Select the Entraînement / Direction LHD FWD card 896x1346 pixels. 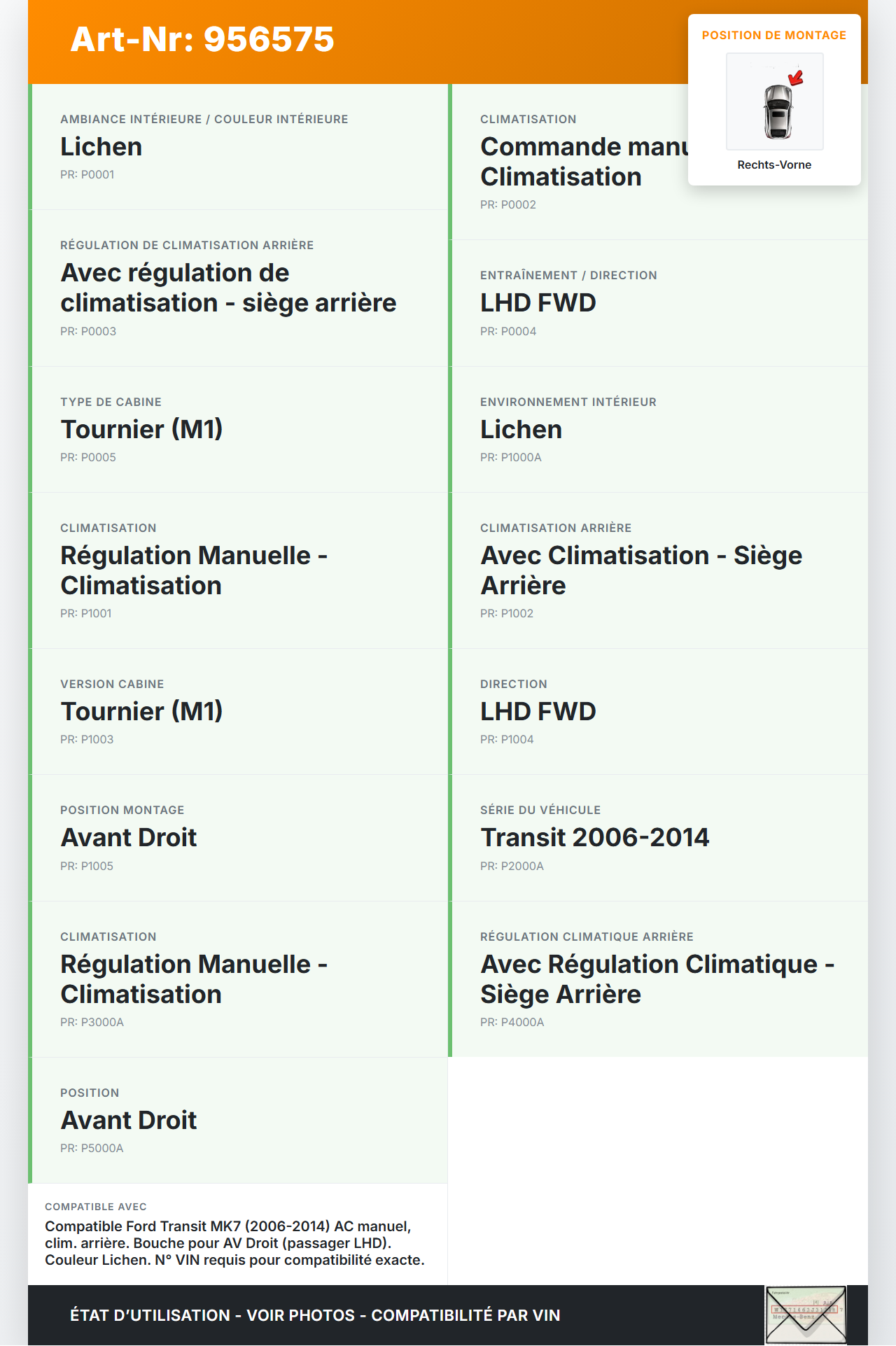click(x=658, y=303)
